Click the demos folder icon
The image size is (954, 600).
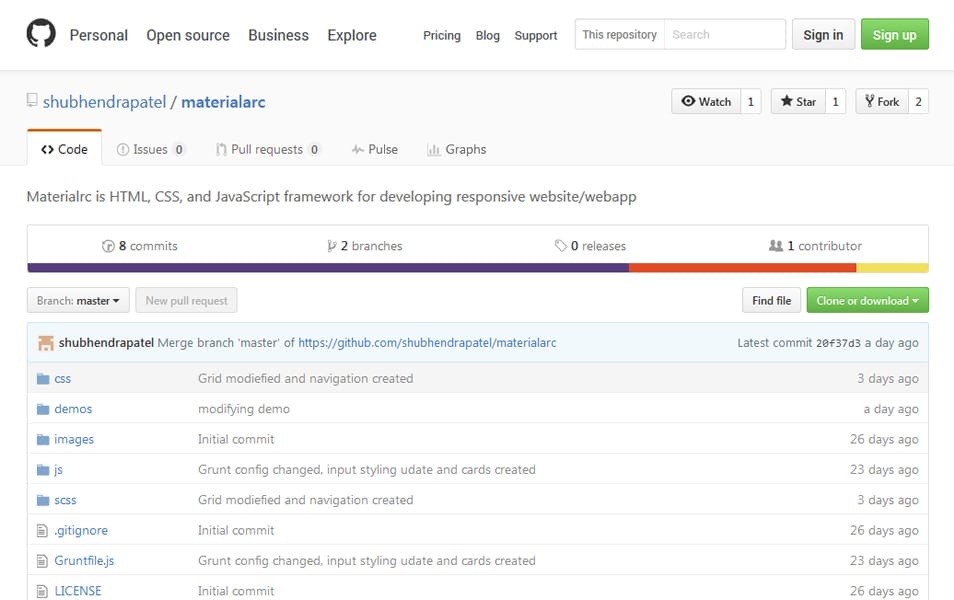(x=43, y=409)
